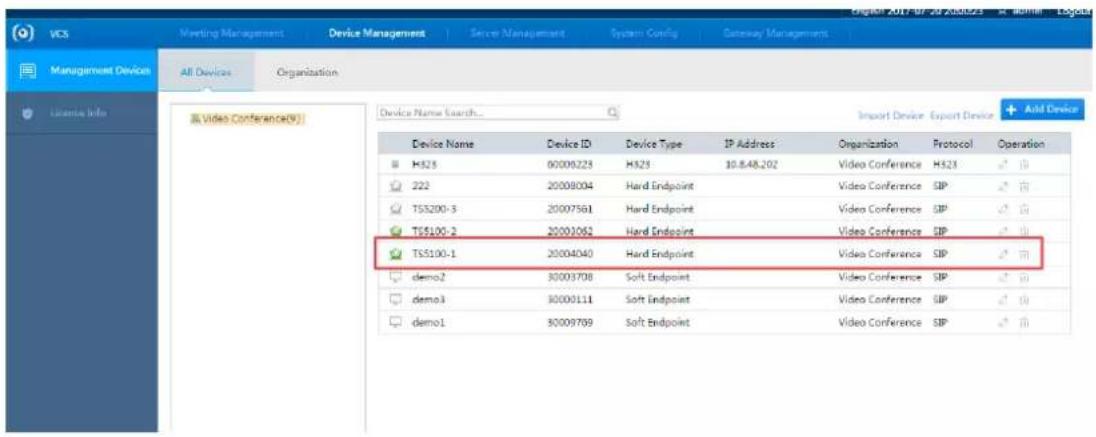Click the Export Device link
This screenshot has height=437, width=1096.
pos(962,115)
